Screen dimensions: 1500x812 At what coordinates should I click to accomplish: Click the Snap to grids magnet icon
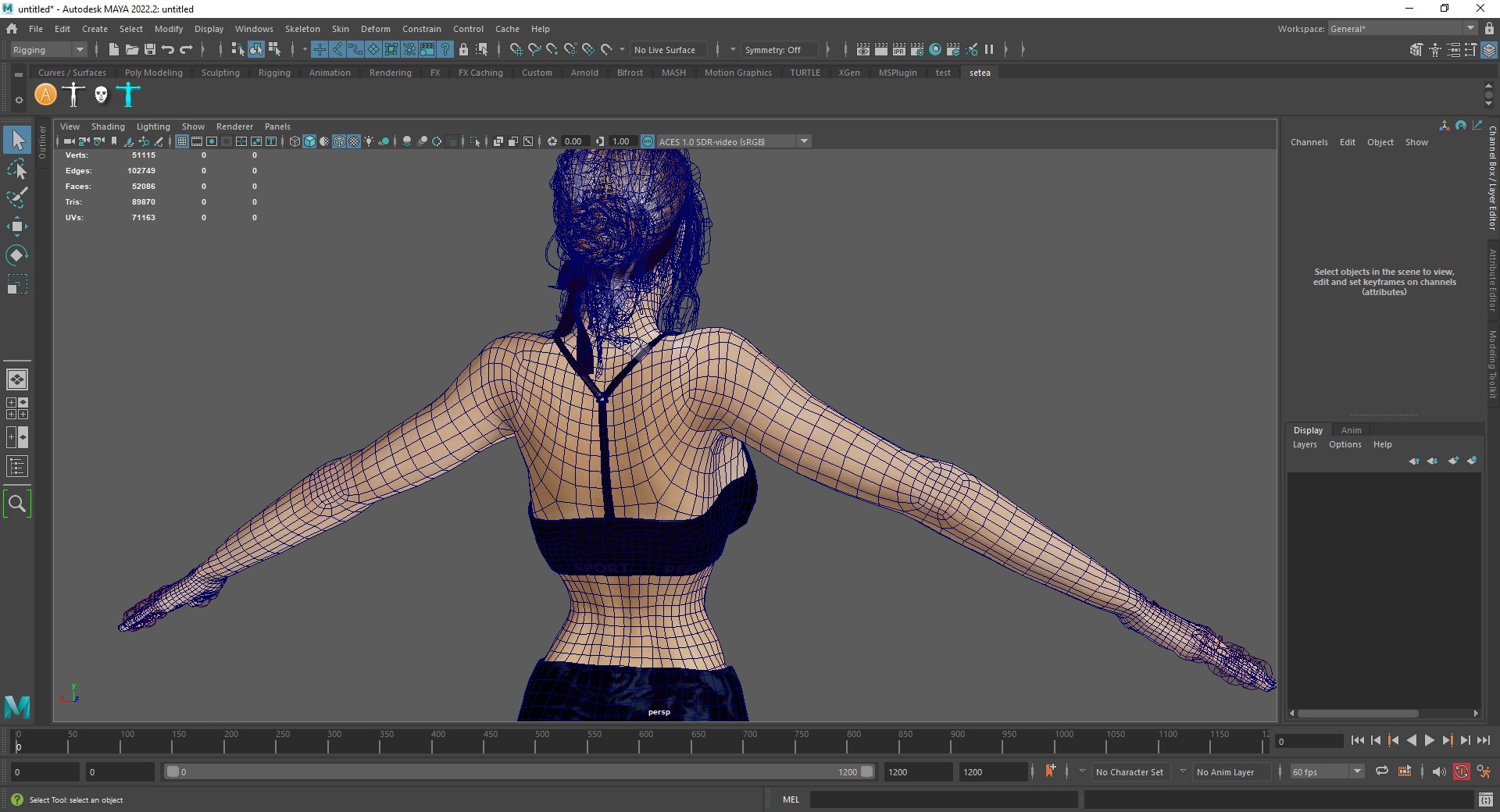click(516, 49)
